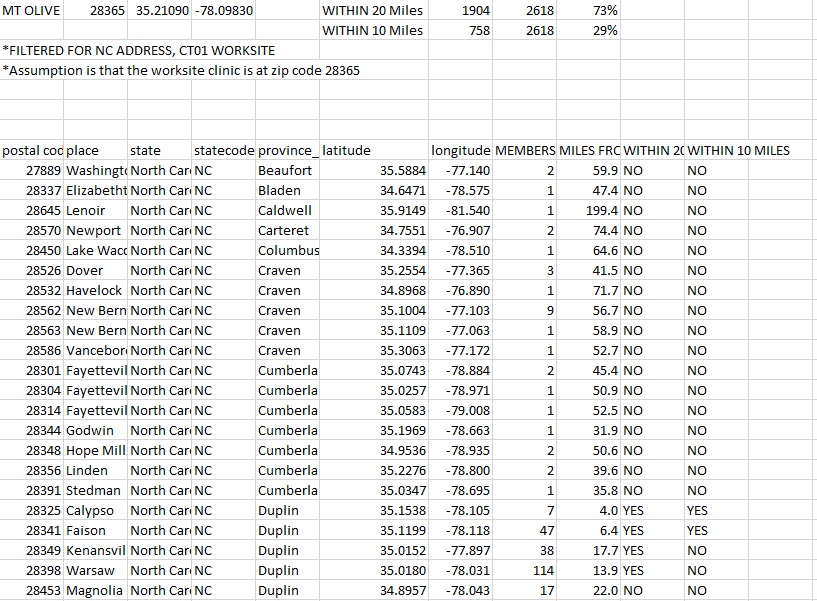Select the WITHIN 20 Miles label cell
817x601 pixels.
(373, 10)
